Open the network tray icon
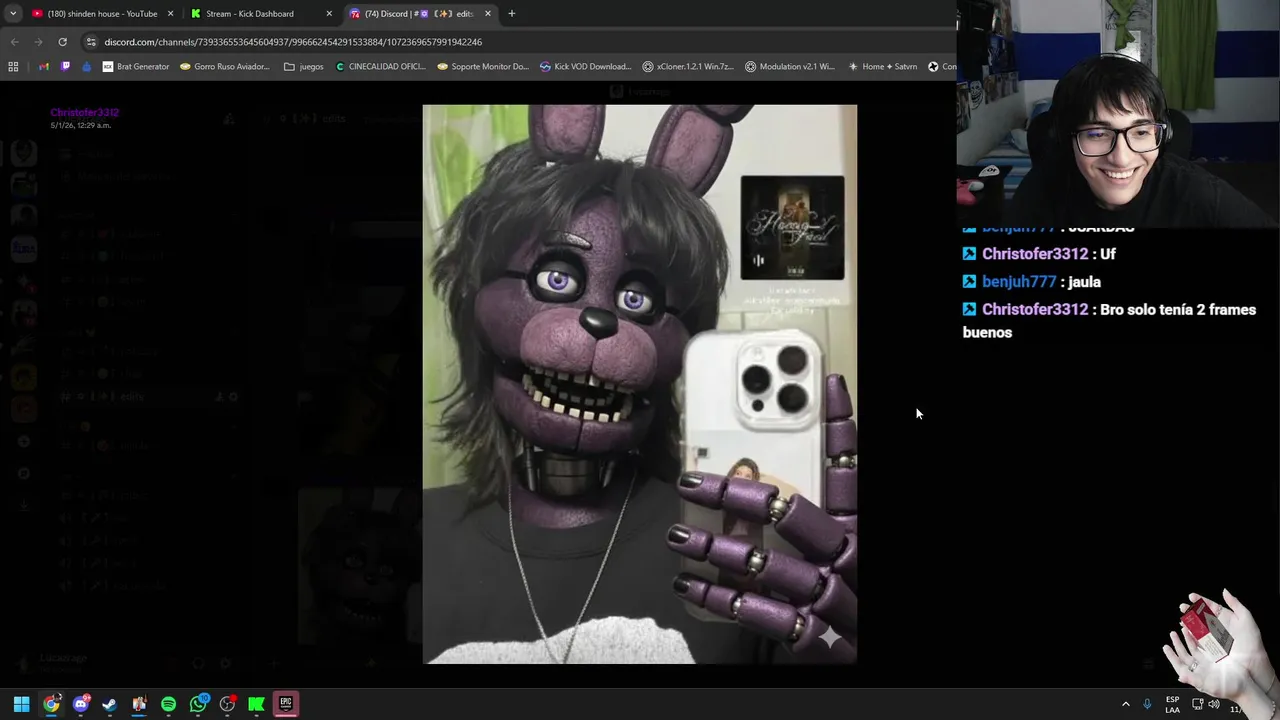The height and width of the screenshot is (720, 1280). [x=1197, y=705]
